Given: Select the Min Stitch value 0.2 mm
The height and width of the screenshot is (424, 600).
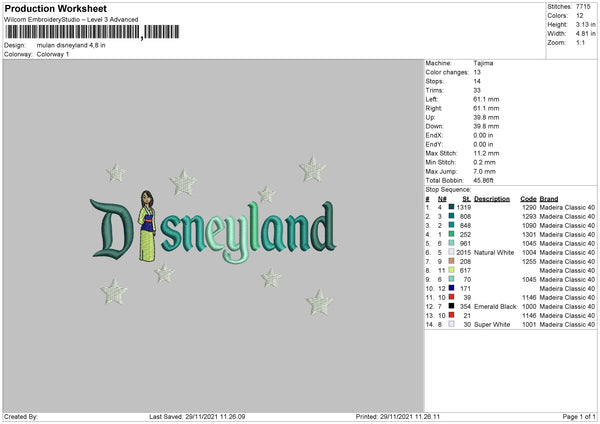Looking at the screenshot, I should pos(484,162).
